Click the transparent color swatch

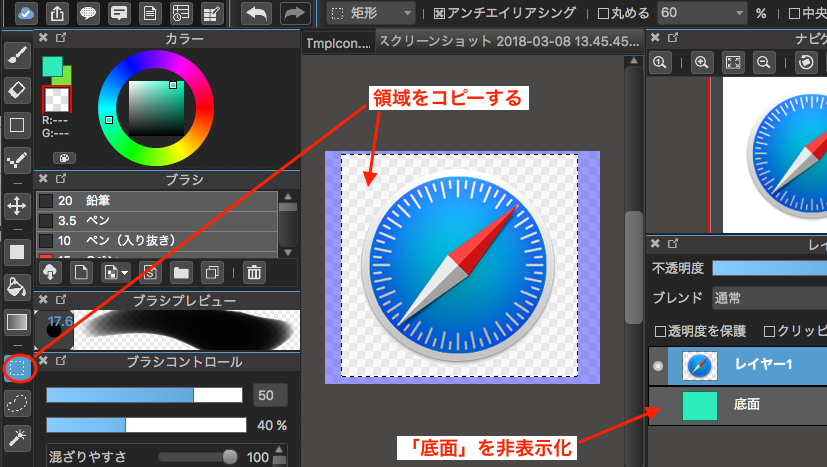[x=56, y=99]
